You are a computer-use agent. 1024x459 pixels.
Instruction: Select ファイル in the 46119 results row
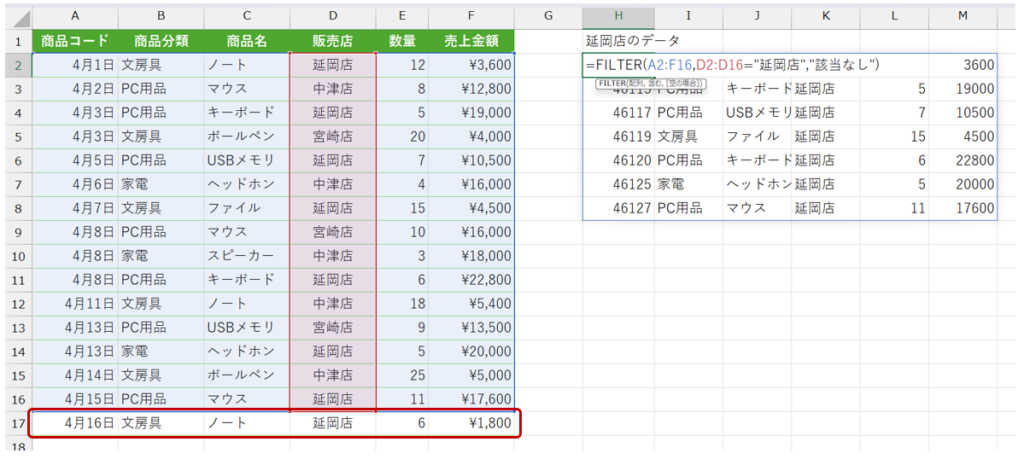[757, 136]
